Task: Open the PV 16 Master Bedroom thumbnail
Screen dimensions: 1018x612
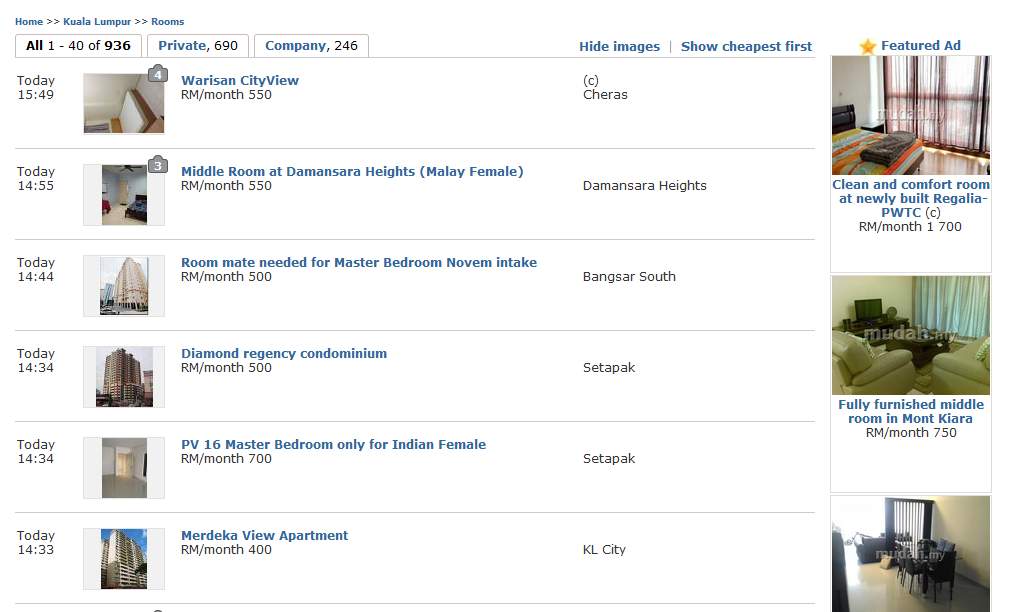Action: (124, 467)
